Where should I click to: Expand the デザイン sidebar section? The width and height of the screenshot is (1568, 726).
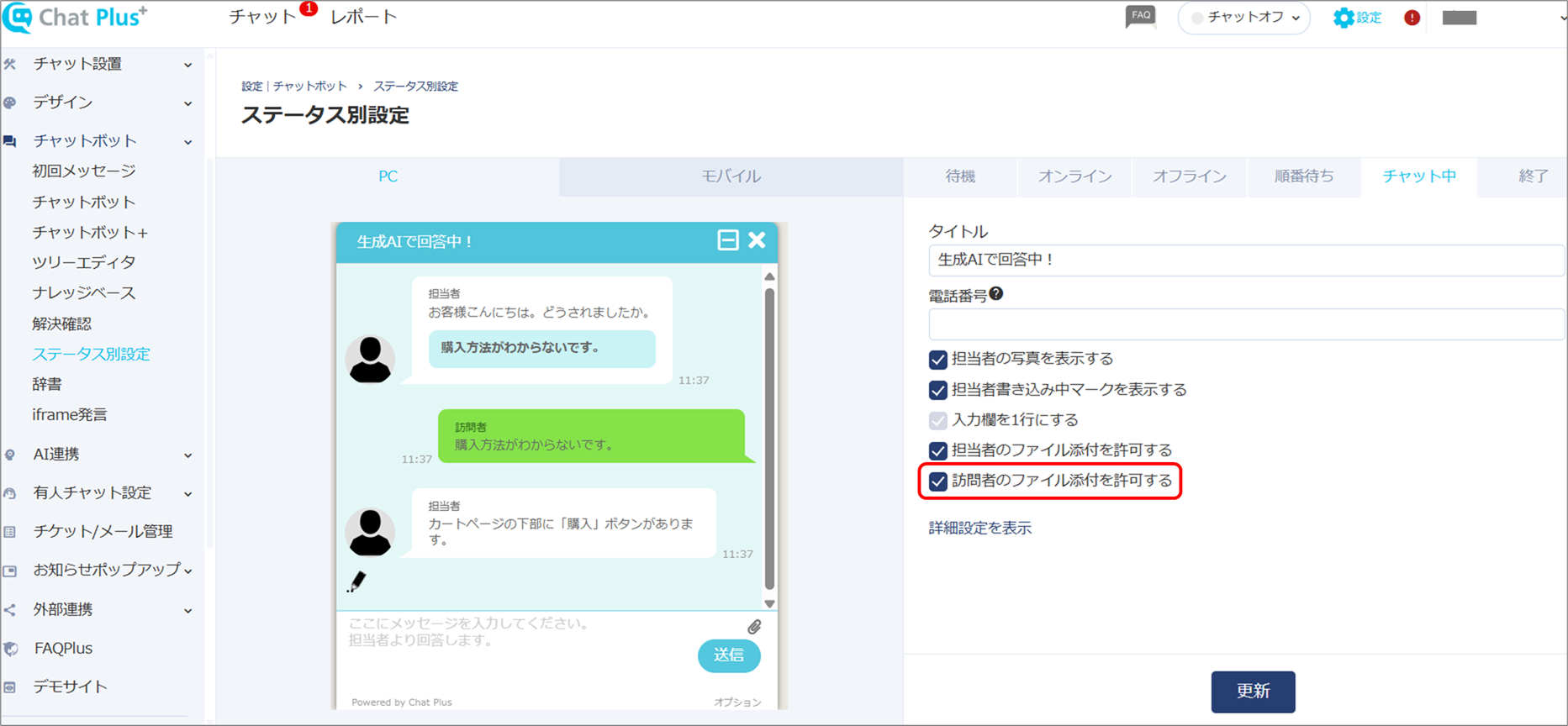(x=188, y=103)
